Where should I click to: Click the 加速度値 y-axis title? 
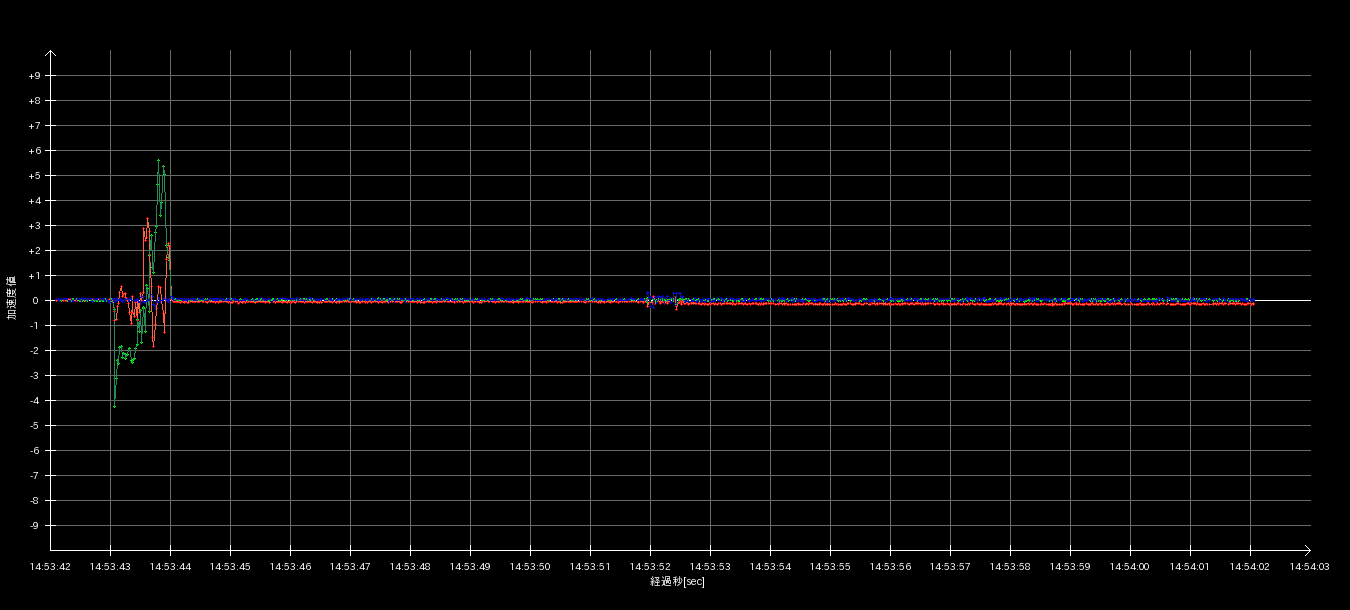12,298
